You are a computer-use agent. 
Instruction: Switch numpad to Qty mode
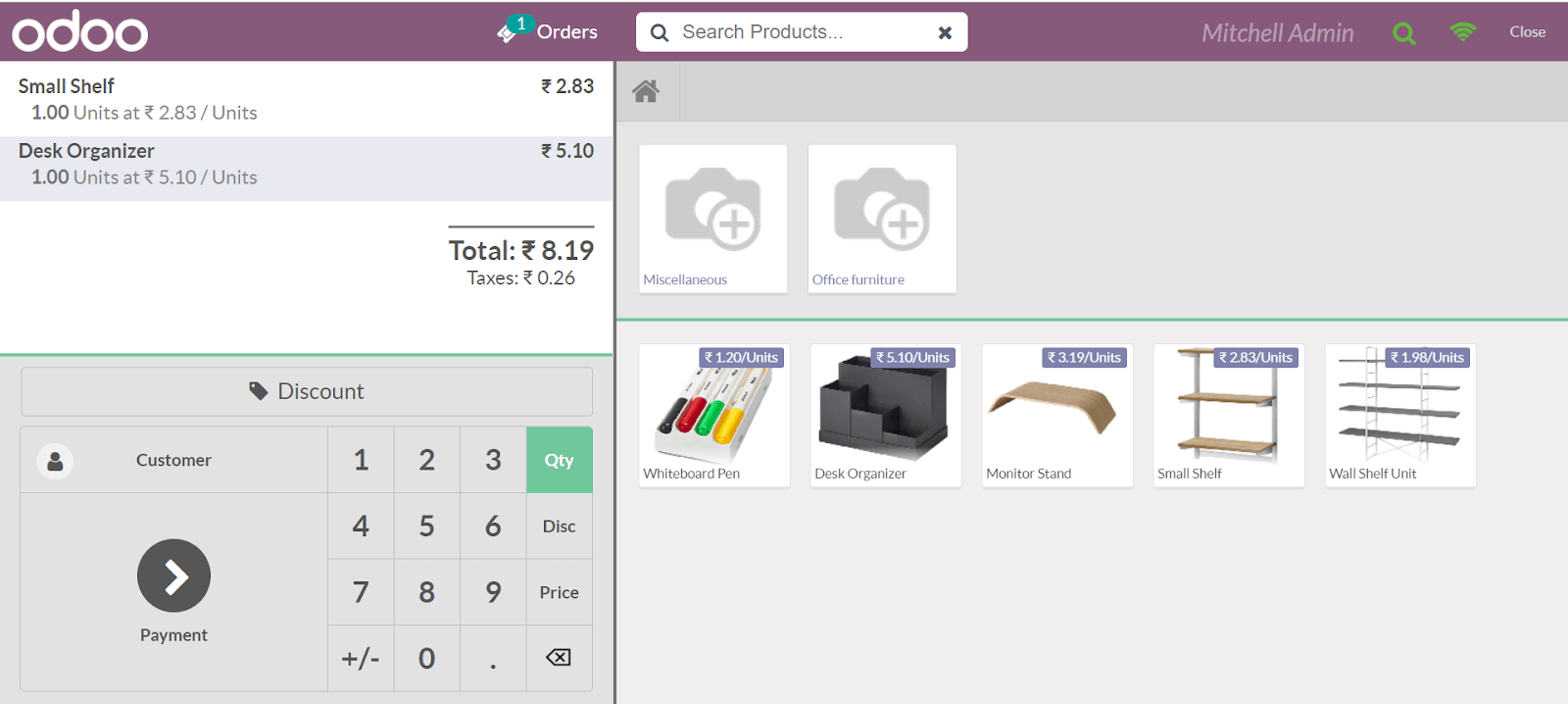(560, 460)
